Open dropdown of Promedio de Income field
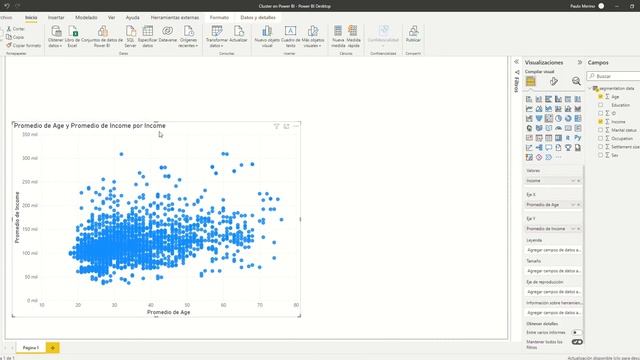The height and width of the screenshot is (360, 640). 573,229
